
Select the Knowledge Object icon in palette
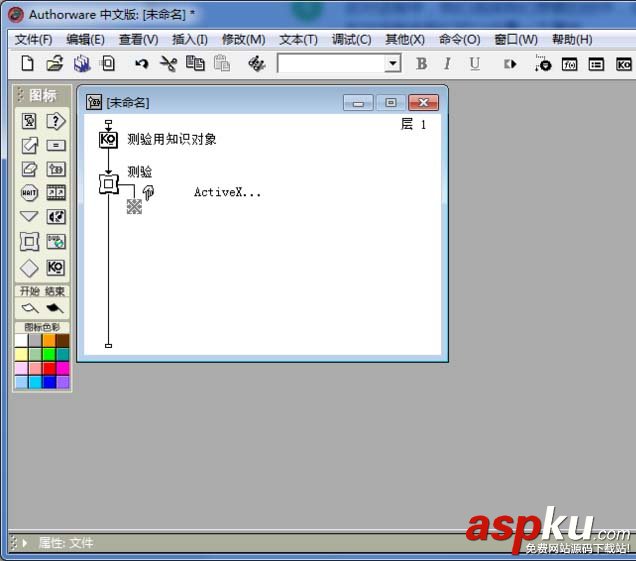[x=56, y=268]
